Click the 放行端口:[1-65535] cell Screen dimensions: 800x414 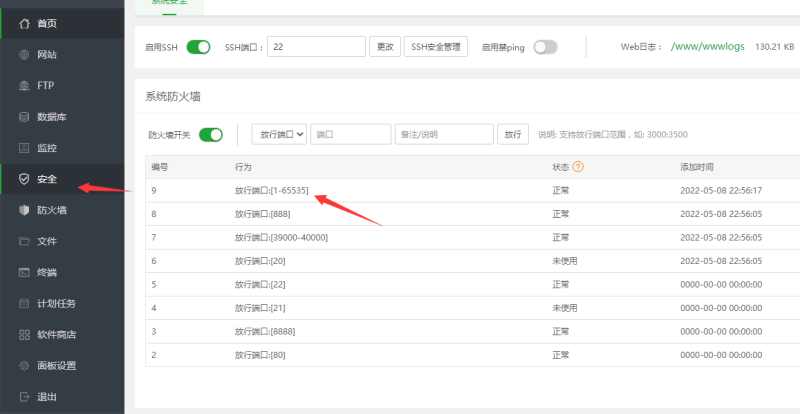tap(271, 190)
